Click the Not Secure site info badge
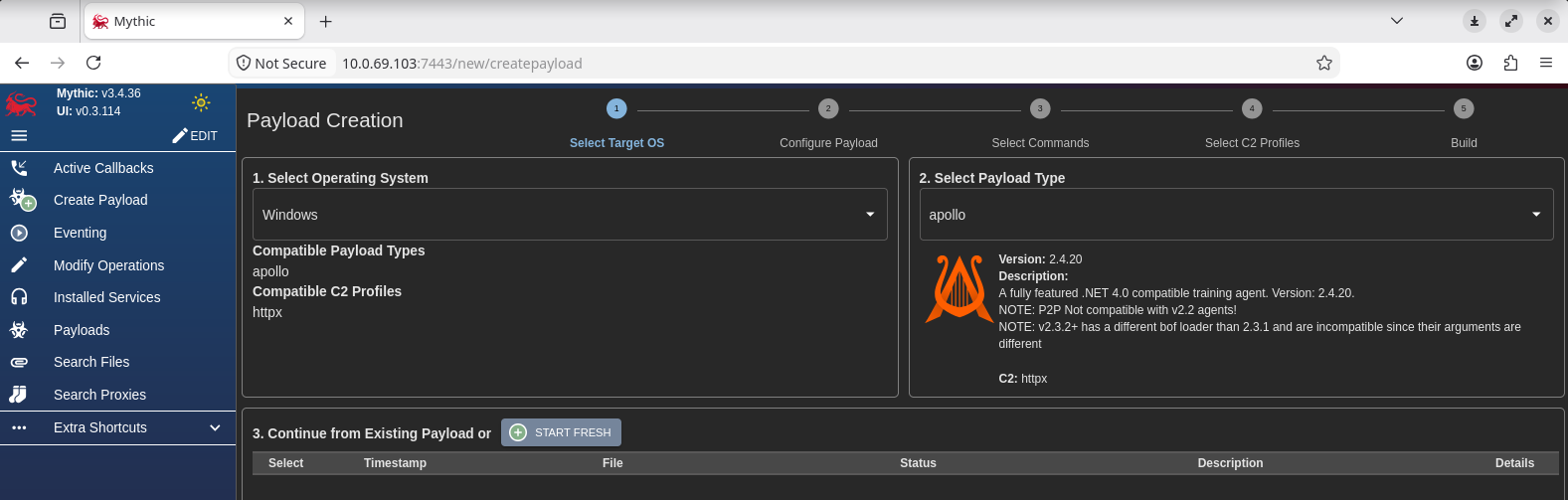 pyautogui.click(x=281, y=63)
